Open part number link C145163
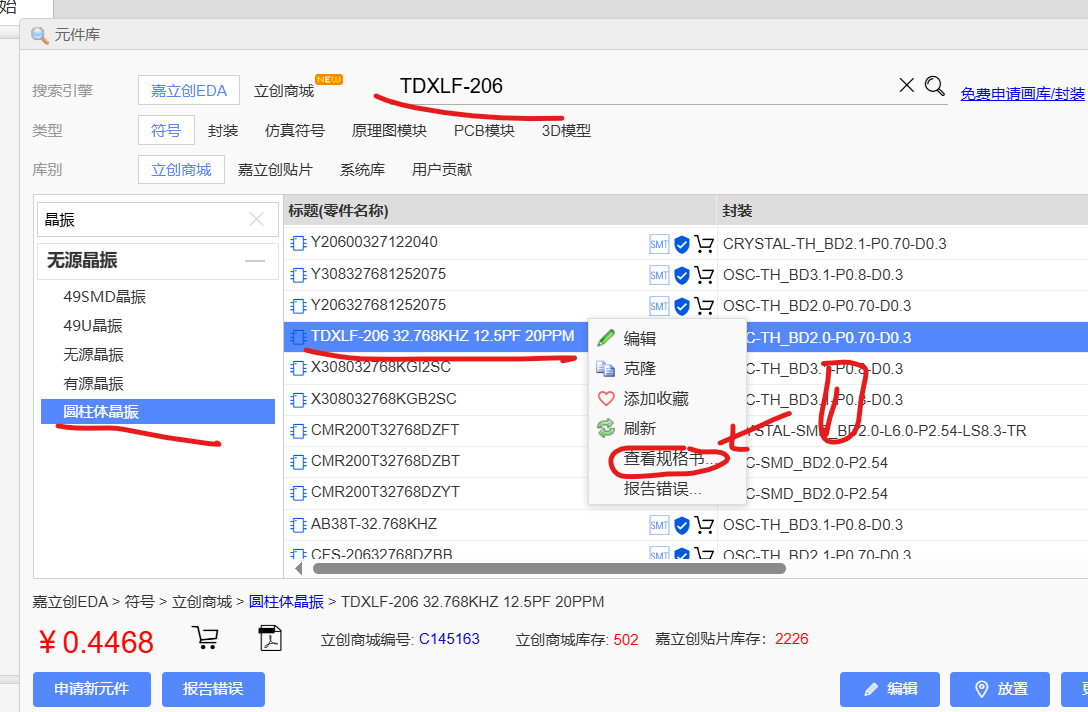The width and height of the screenshot is (1088, 712). point(449,638)
